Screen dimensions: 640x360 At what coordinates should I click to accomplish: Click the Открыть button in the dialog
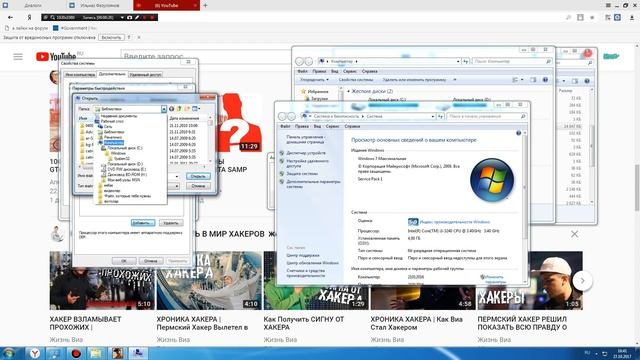point(198,176)
